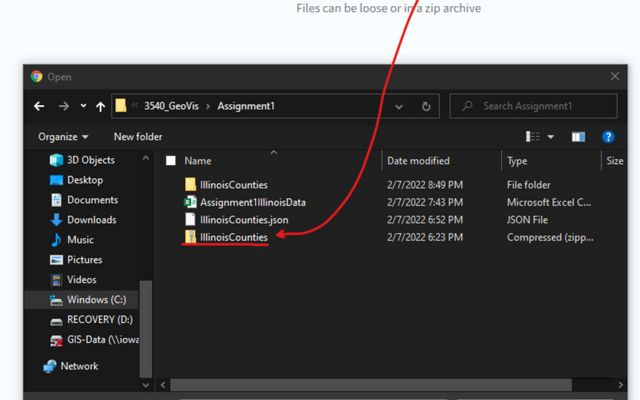Click the New folder button

[x=138, y=136]
